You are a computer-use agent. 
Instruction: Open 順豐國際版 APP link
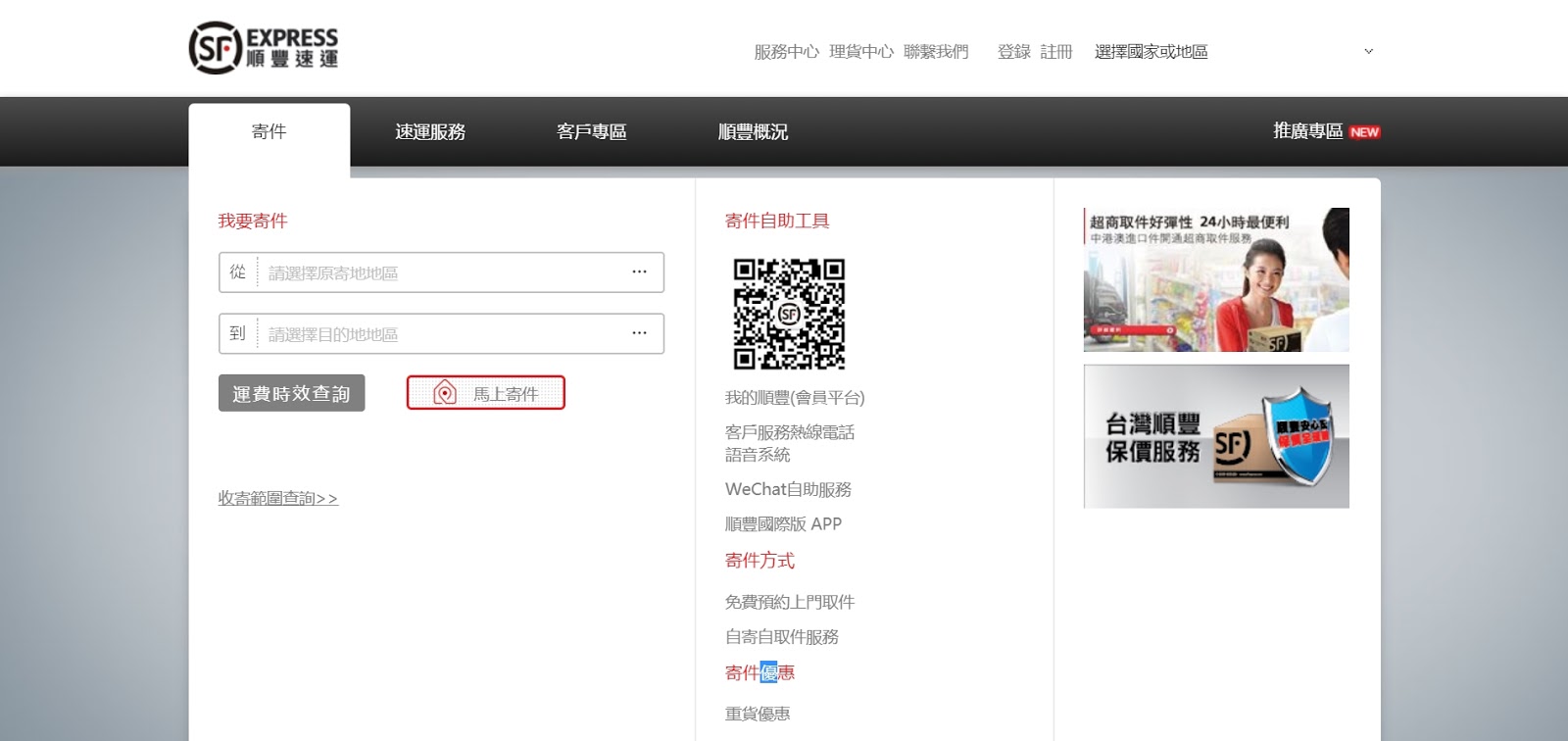coord(783,524)
